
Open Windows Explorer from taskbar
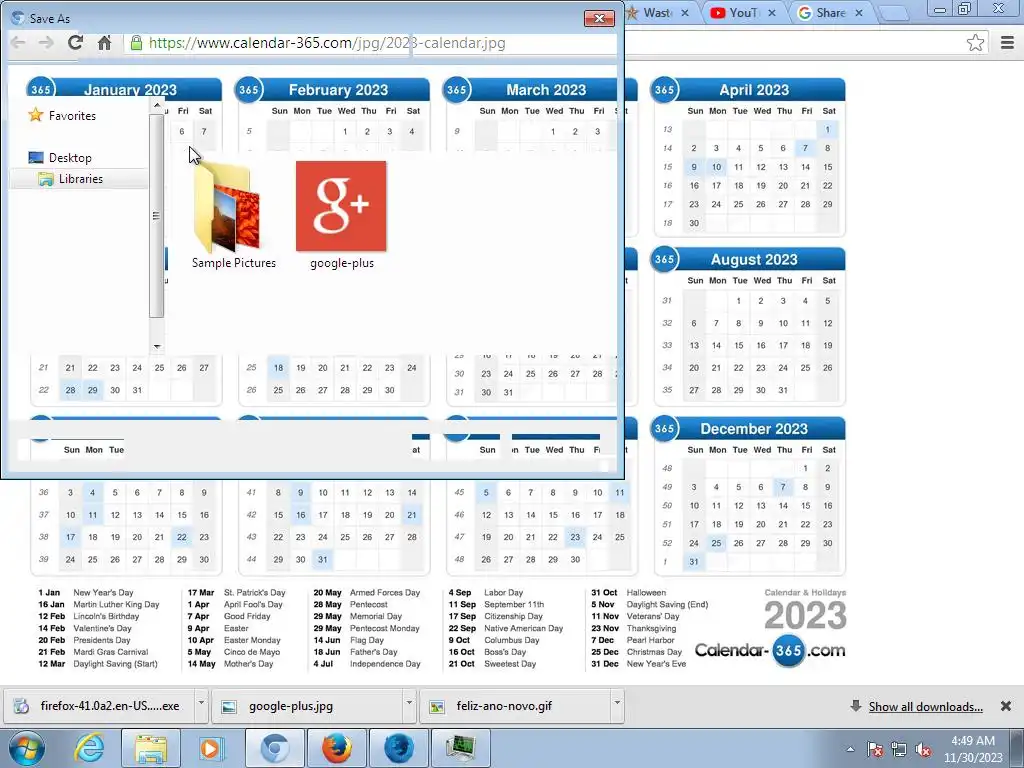tap(151, 748)
